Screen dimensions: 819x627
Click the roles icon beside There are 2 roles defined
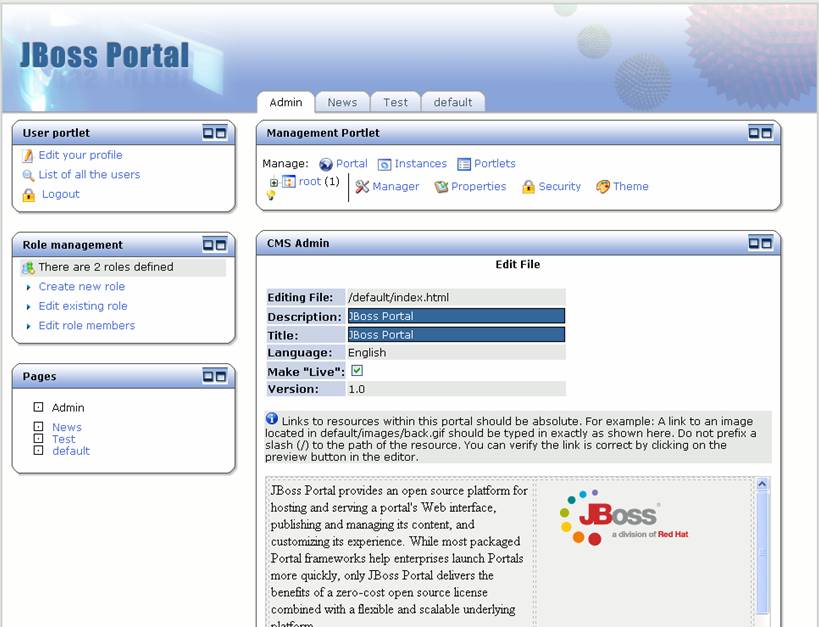click(28, 268)
